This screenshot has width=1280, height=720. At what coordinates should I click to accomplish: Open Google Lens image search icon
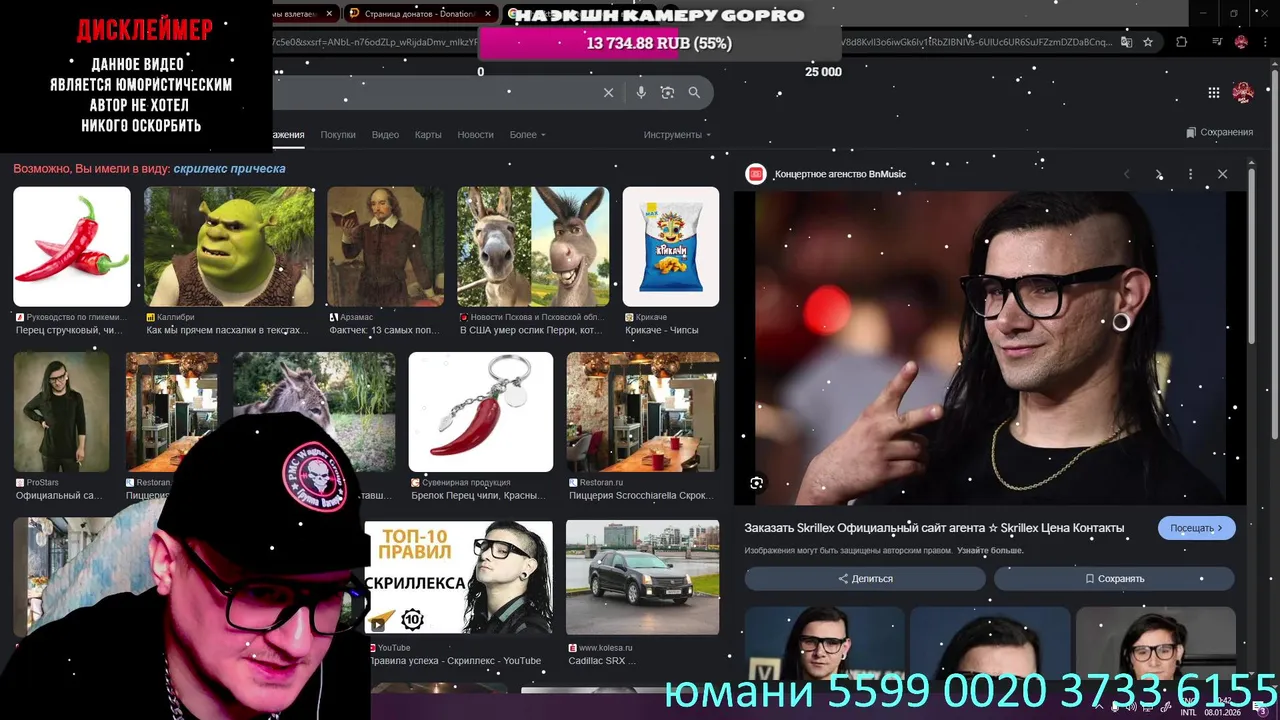point(667,93)
